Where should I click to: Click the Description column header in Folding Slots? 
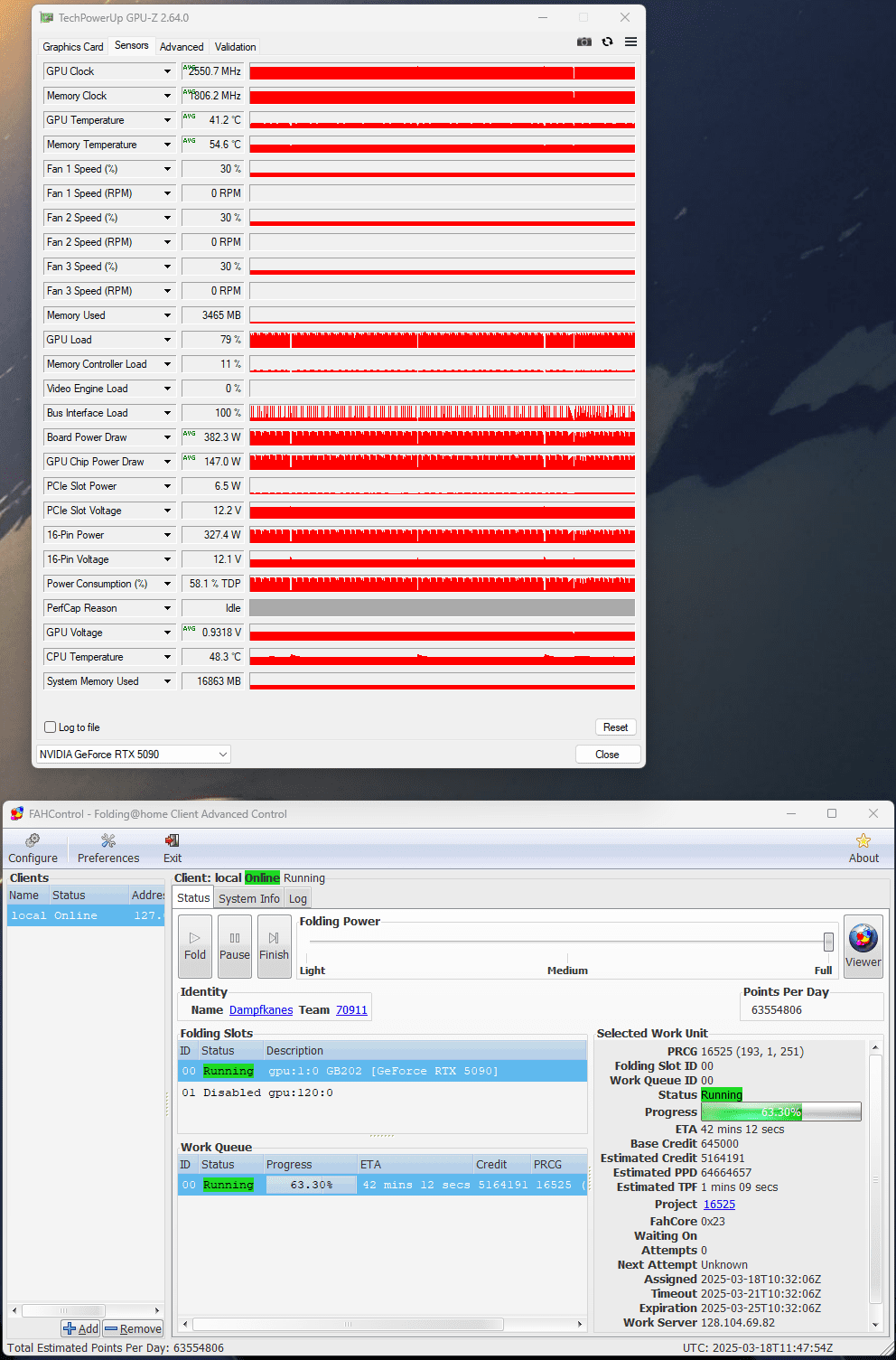pyautogui.click(x=425, y=1051)
